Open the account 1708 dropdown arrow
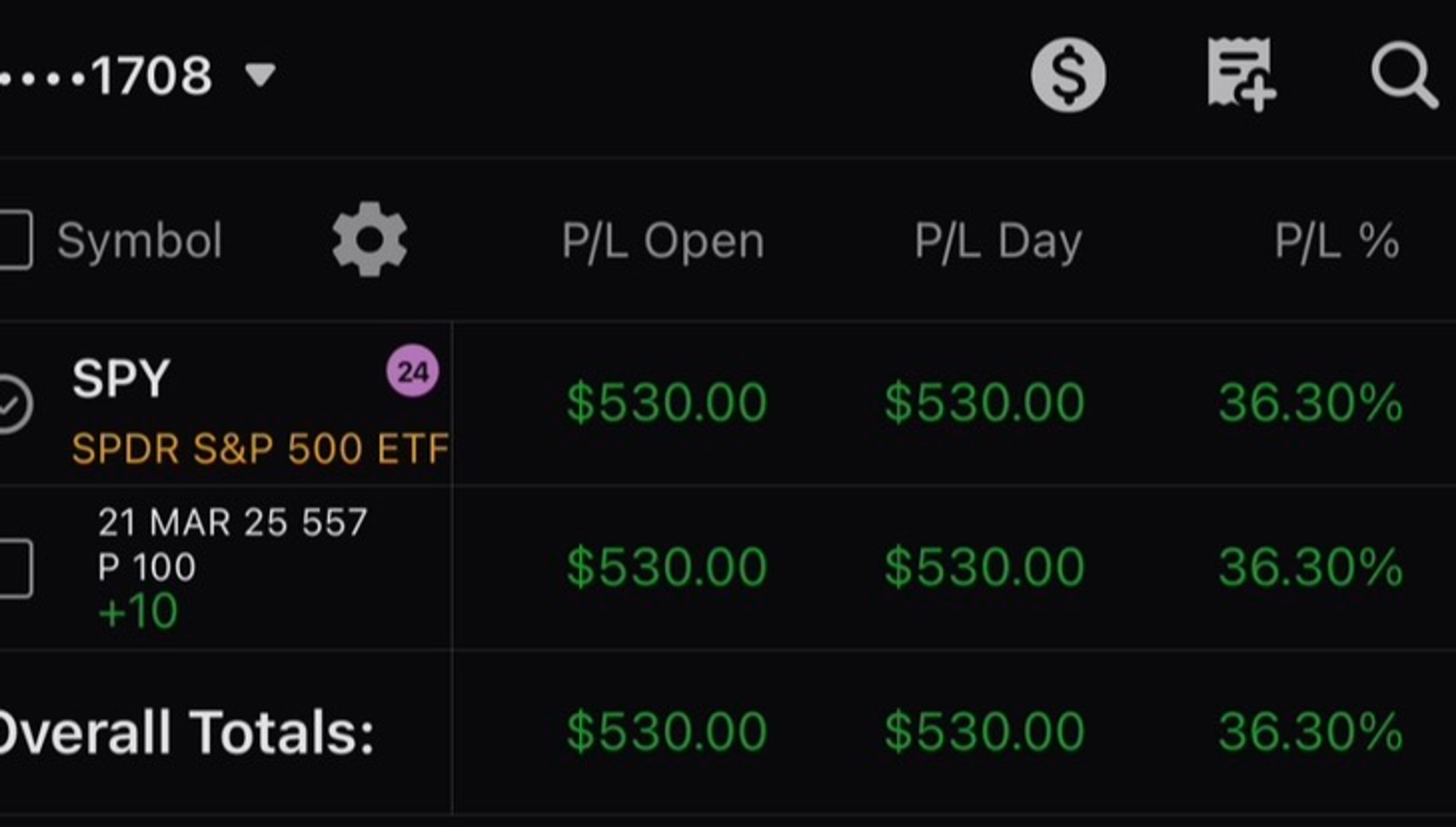1456x827 pixels. pyautogui.click(x=260, y=75)
